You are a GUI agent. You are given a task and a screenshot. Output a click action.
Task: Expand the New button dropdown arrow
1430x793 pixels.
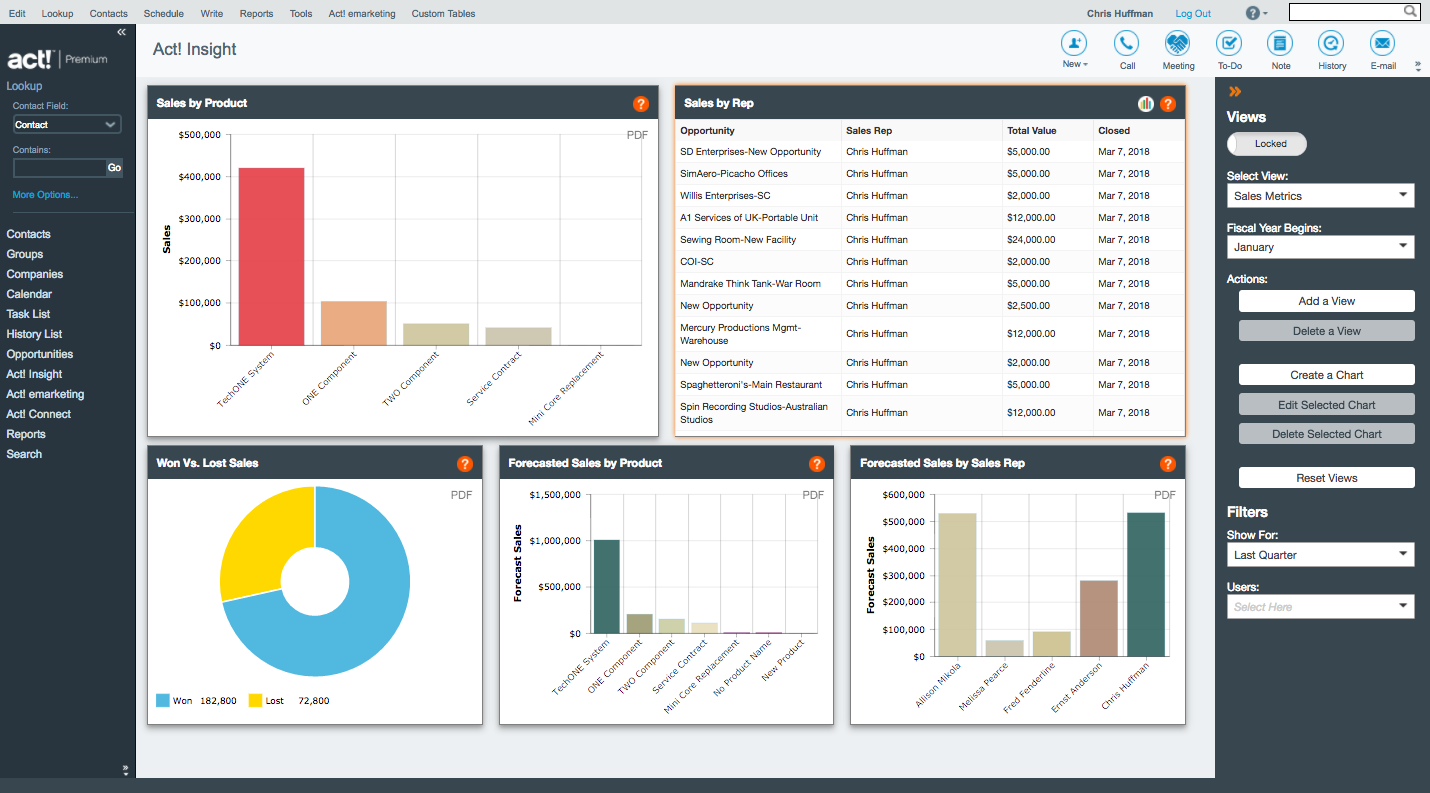pyautogui.click(x=1085, y=65)
